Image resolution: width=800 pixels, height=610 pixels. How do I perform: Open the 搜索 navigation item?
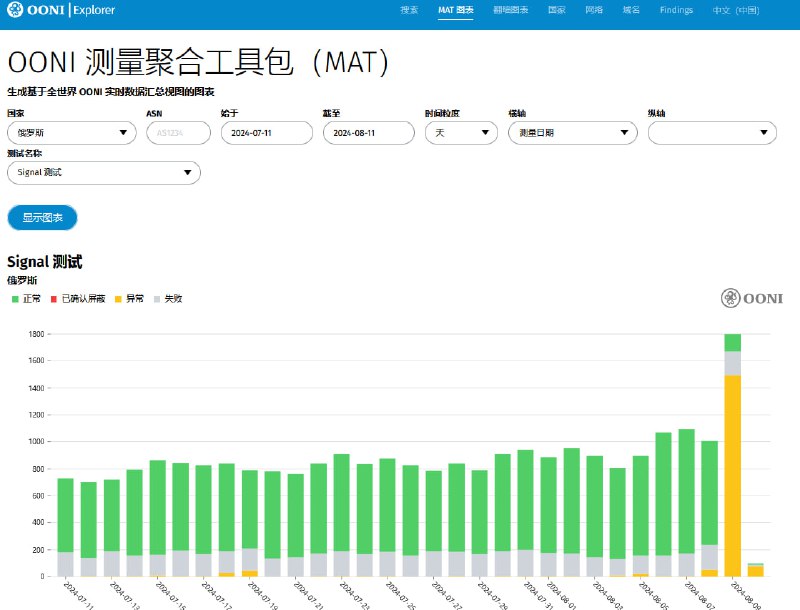click(x=409, y=10)
